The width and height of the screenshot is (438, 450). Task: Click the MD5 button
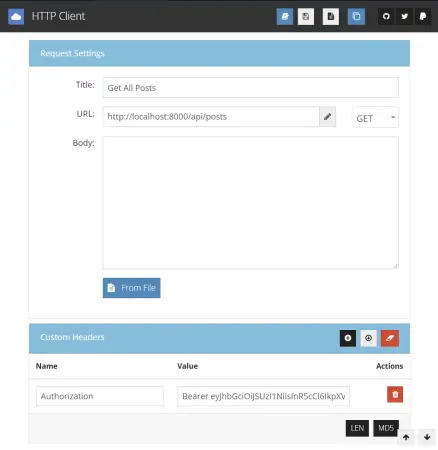click(x=386, y=428)
